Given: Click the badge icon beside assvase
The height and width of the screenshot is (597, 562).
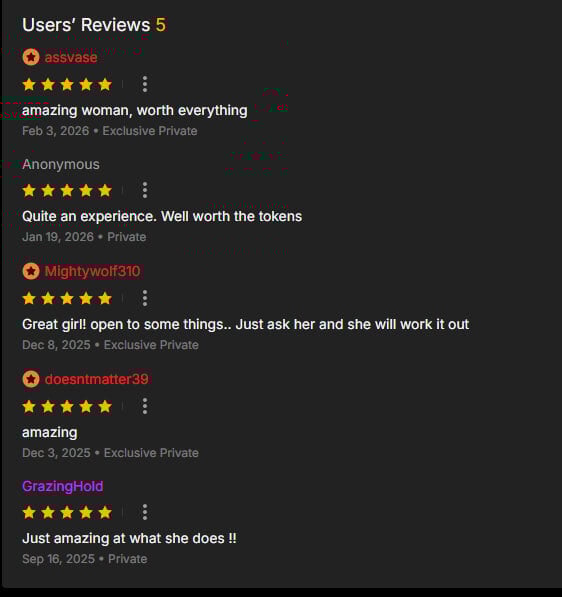Looking at the screenshot, I should pos(31,57).
